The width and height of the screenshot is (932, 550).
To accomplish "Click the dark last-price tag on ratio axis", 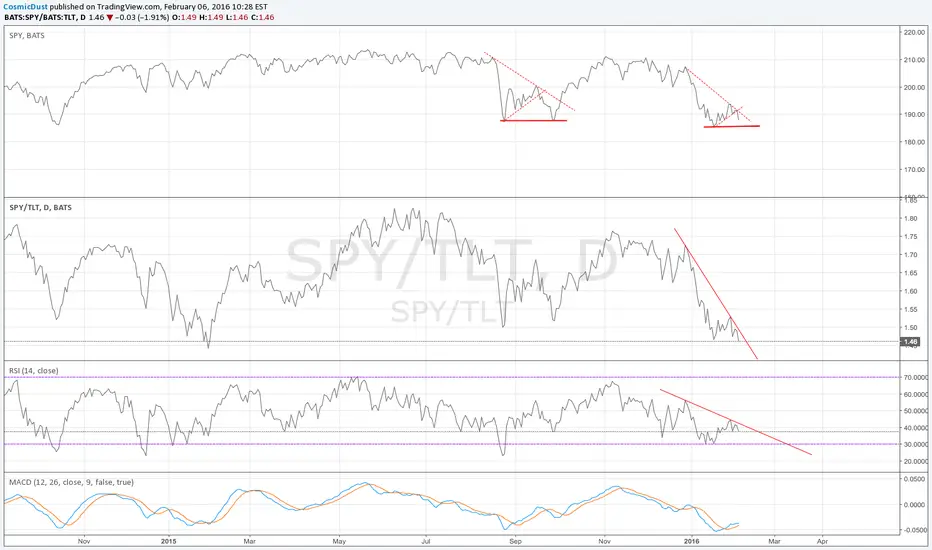I will [x=911, y=342].
